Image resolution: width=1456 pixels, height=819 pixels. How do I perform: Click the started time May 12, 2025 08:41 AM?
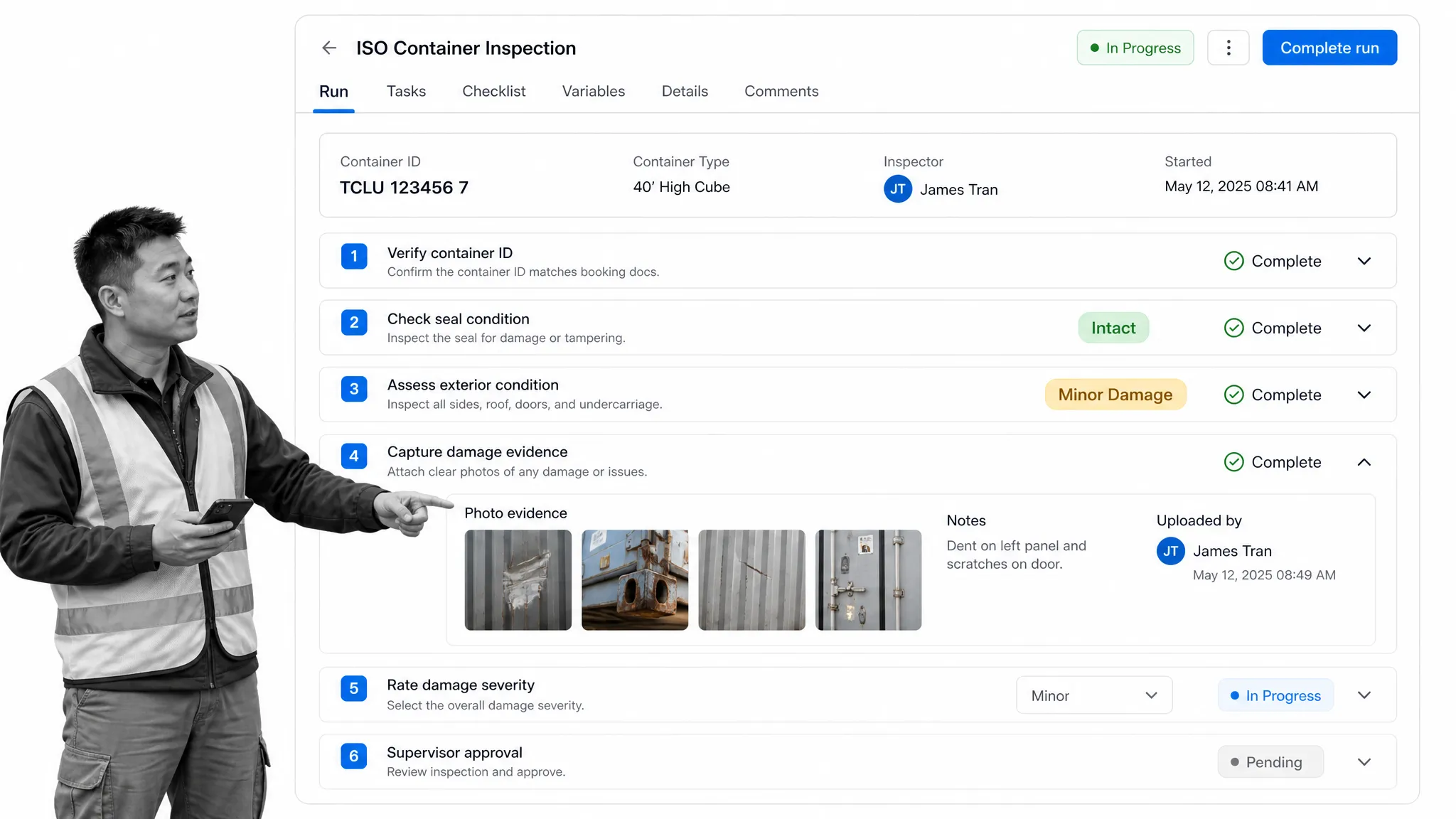pyautogui.click(x=1241, y=186)
